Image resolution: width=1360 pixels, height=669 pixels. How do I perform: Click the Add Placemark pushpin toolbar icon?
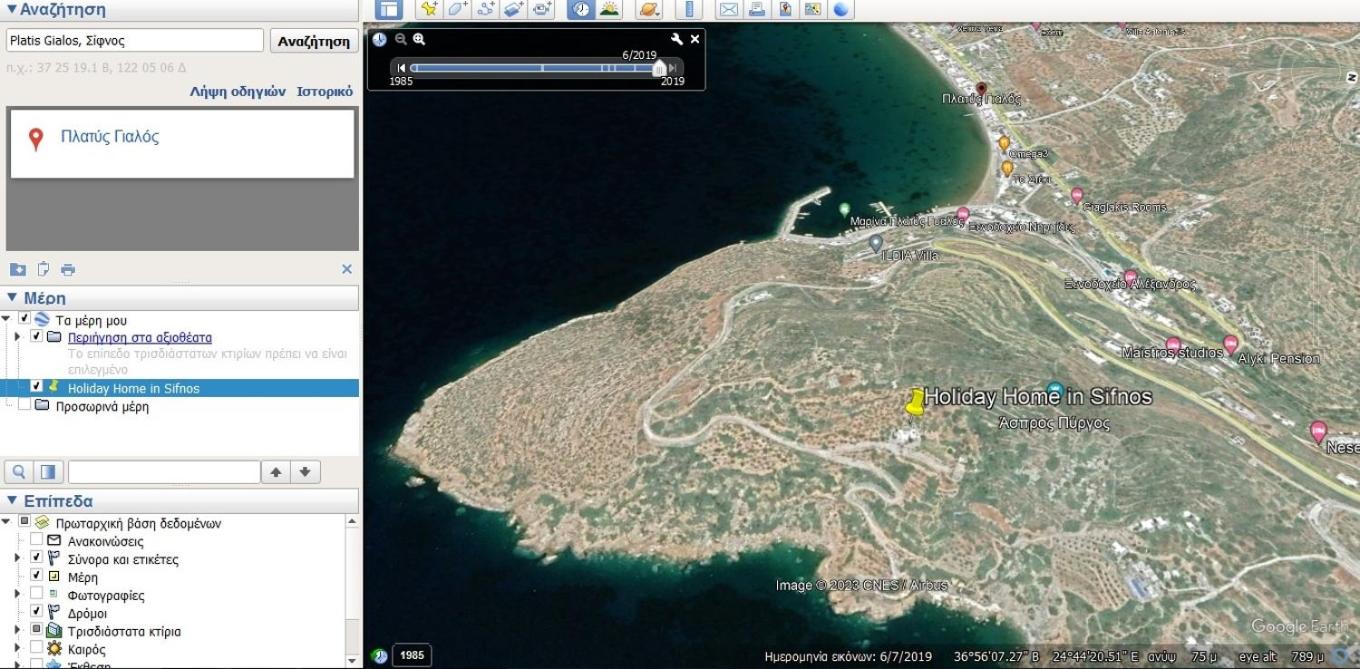point(429,9)
